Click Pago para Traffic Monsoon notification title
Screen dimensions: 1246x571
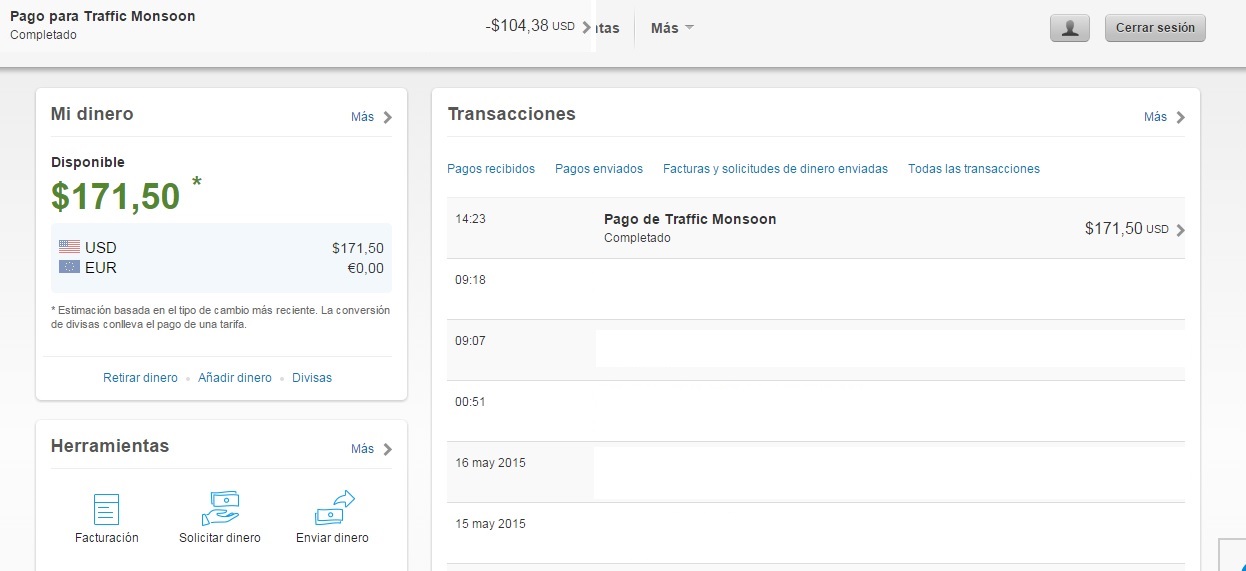click(103, 16)
